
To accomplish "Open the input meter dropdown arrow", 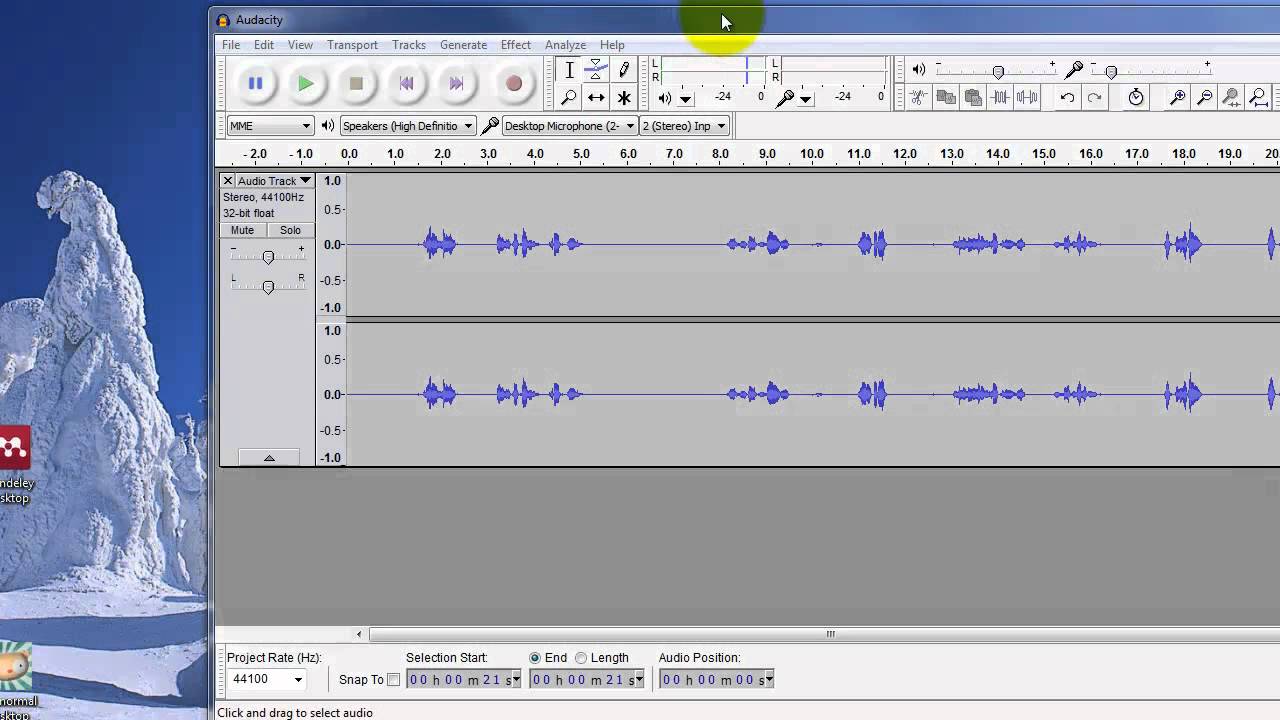I will coord(805,98).
